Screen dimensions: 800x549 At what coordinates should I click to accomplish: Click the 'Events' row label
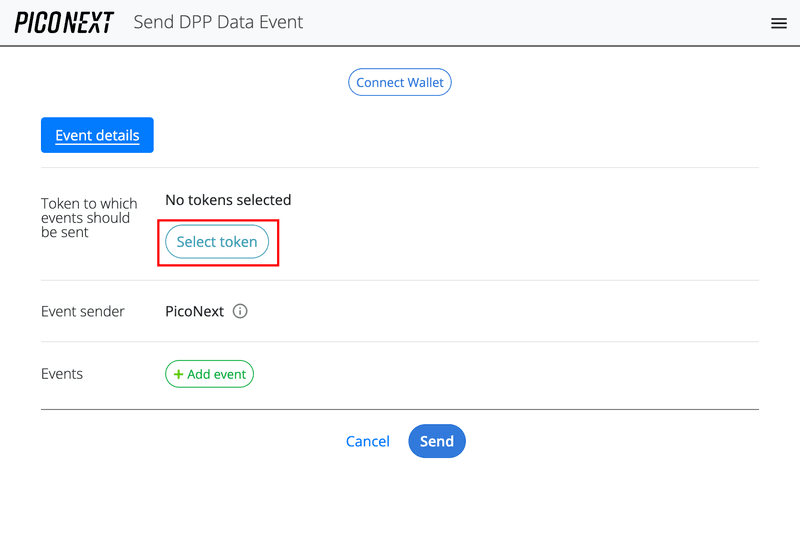(62, 374)
